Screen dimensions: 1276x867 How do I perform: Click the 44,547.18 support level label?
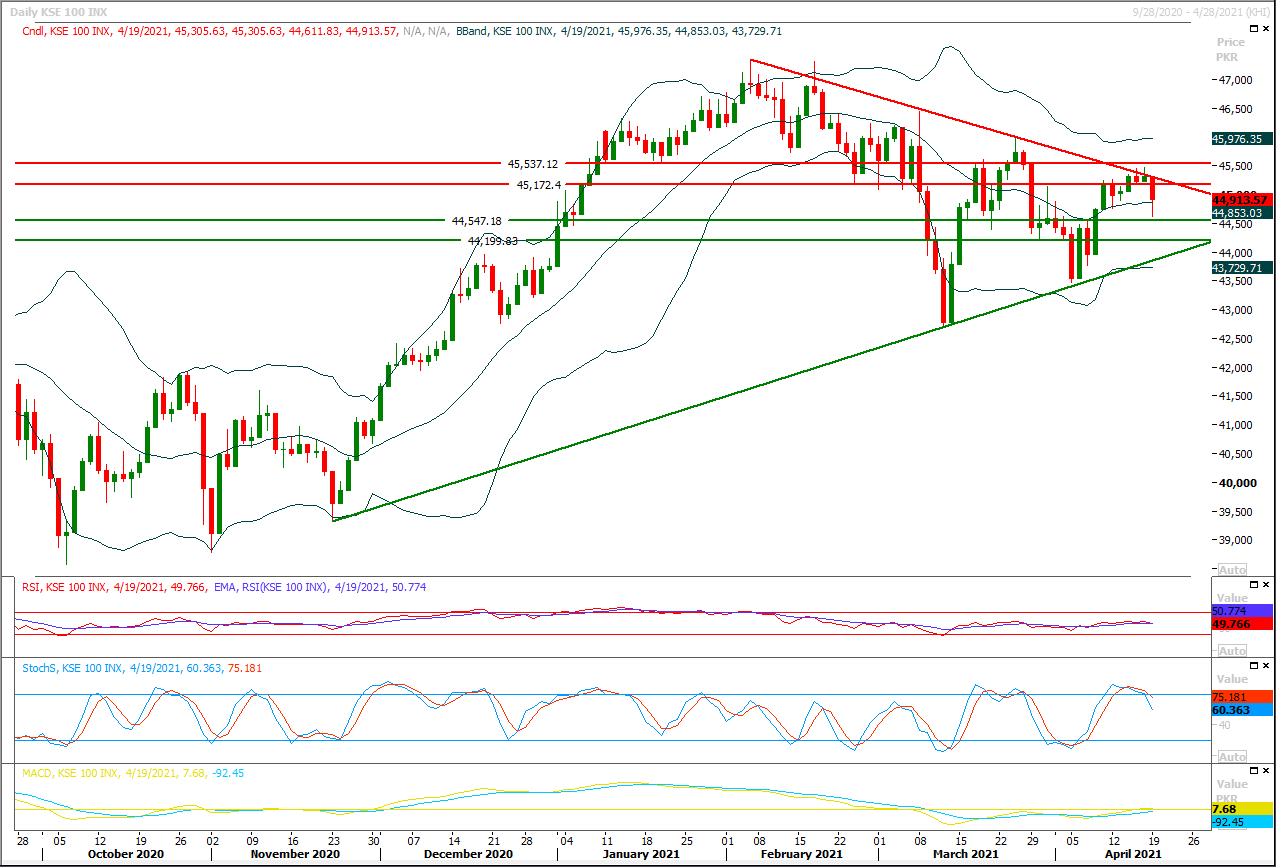tap(477, 220)
